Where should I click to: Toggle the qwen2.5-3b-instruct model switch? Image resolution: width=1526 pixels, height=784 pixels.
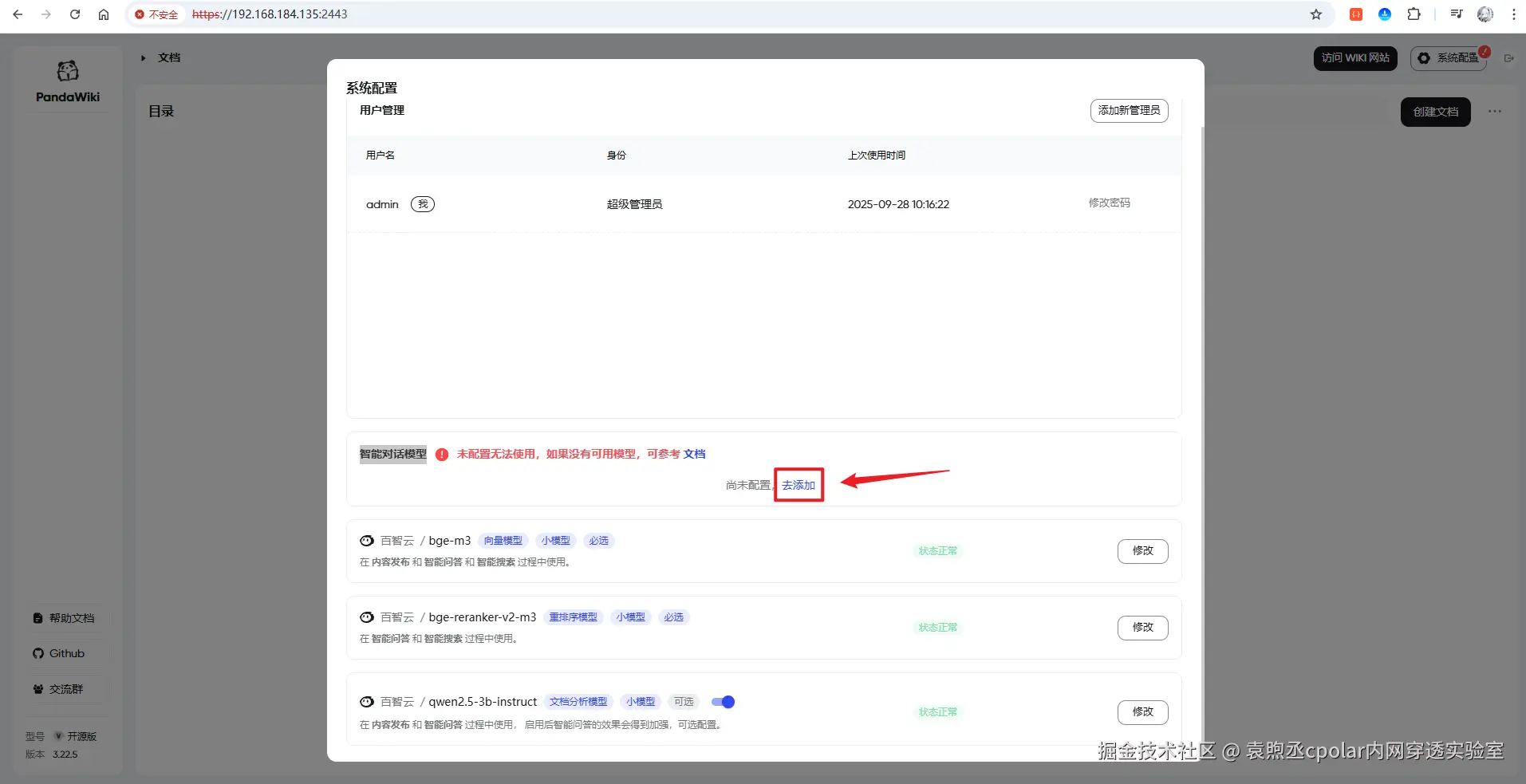coord(723,702)
